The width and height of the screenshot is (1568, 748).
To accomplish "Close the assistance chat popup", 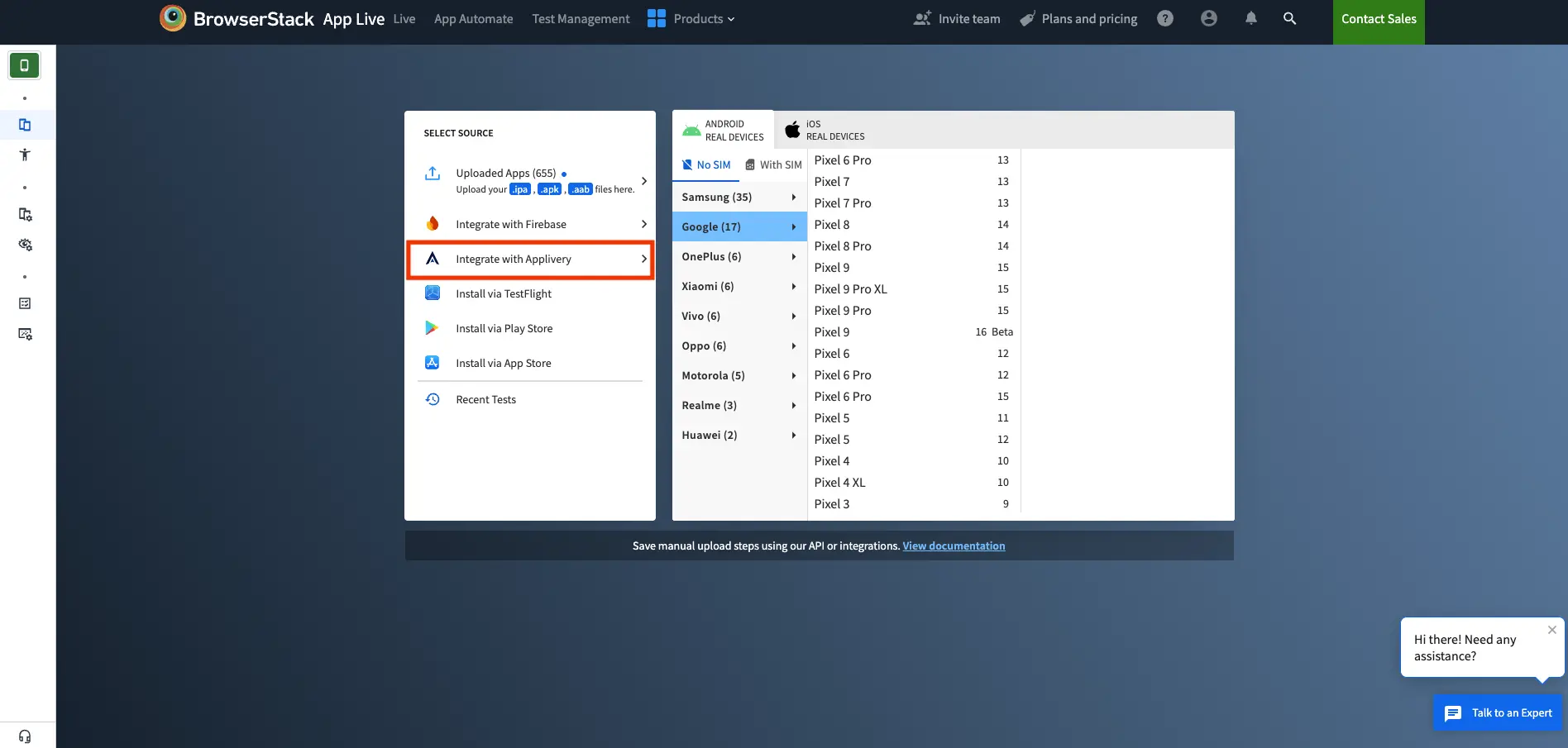I will click(1551, 630).
